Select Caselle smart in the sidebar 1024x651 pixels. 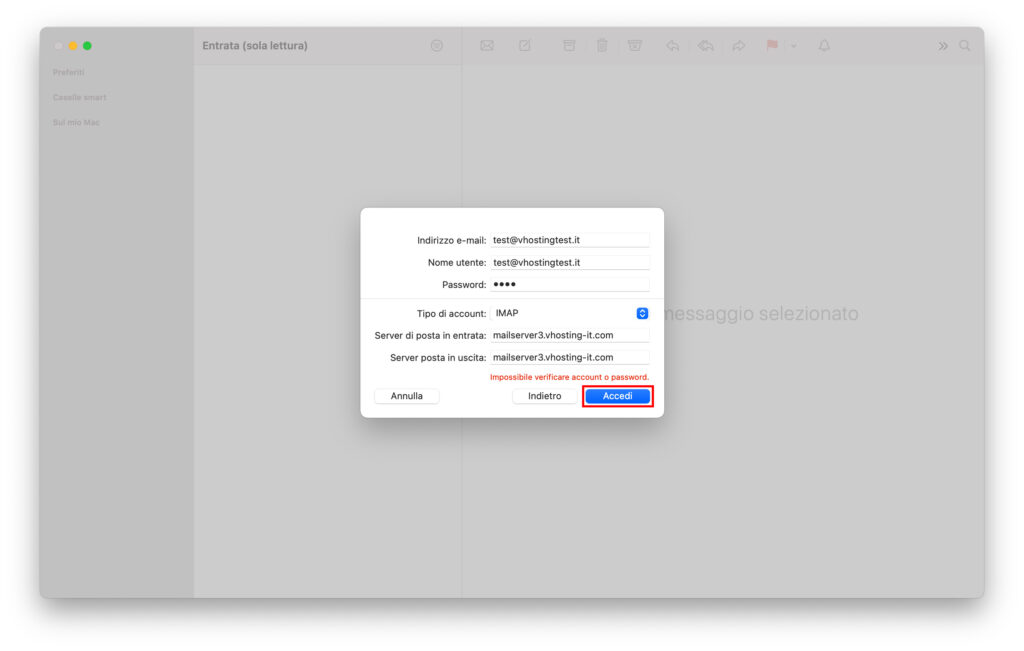(x=80, y=97)
